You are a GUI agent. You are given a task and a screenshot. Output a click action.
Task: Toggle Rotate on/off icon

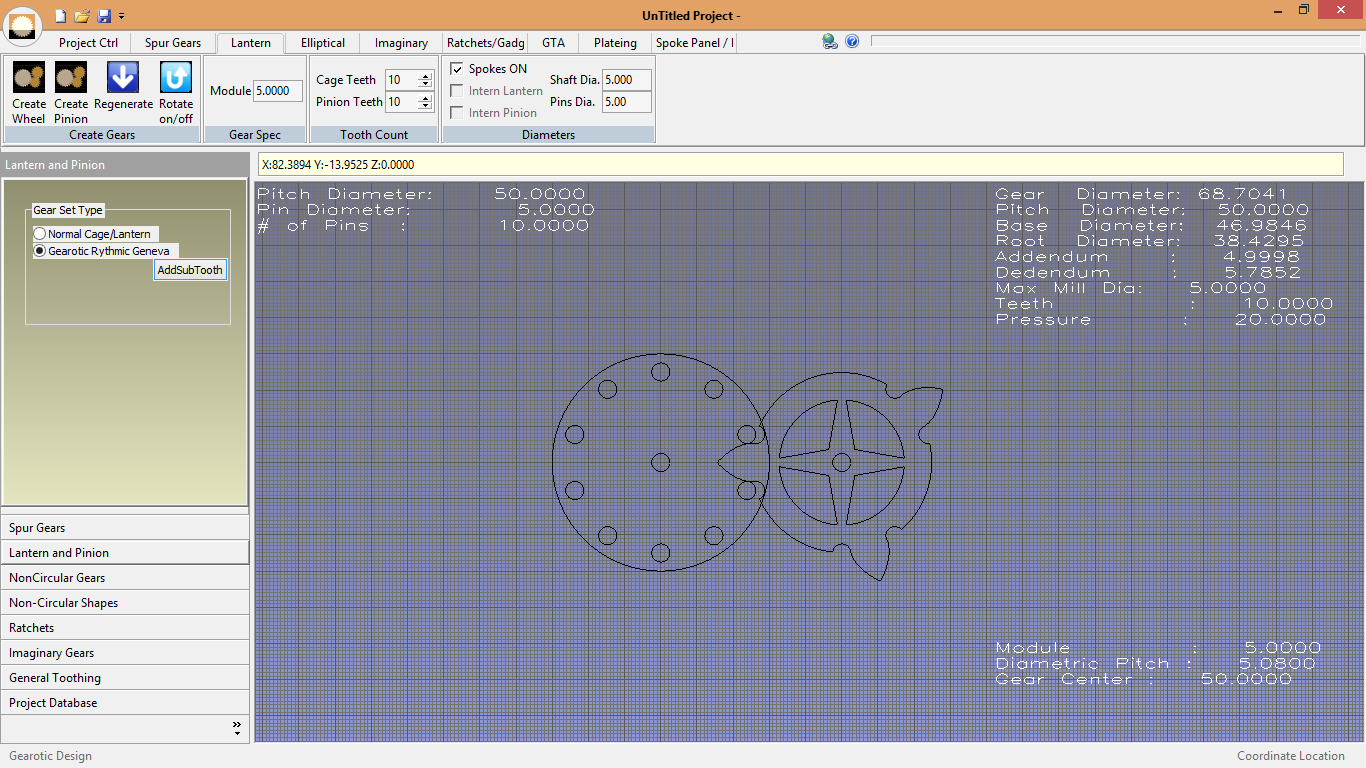176,78
